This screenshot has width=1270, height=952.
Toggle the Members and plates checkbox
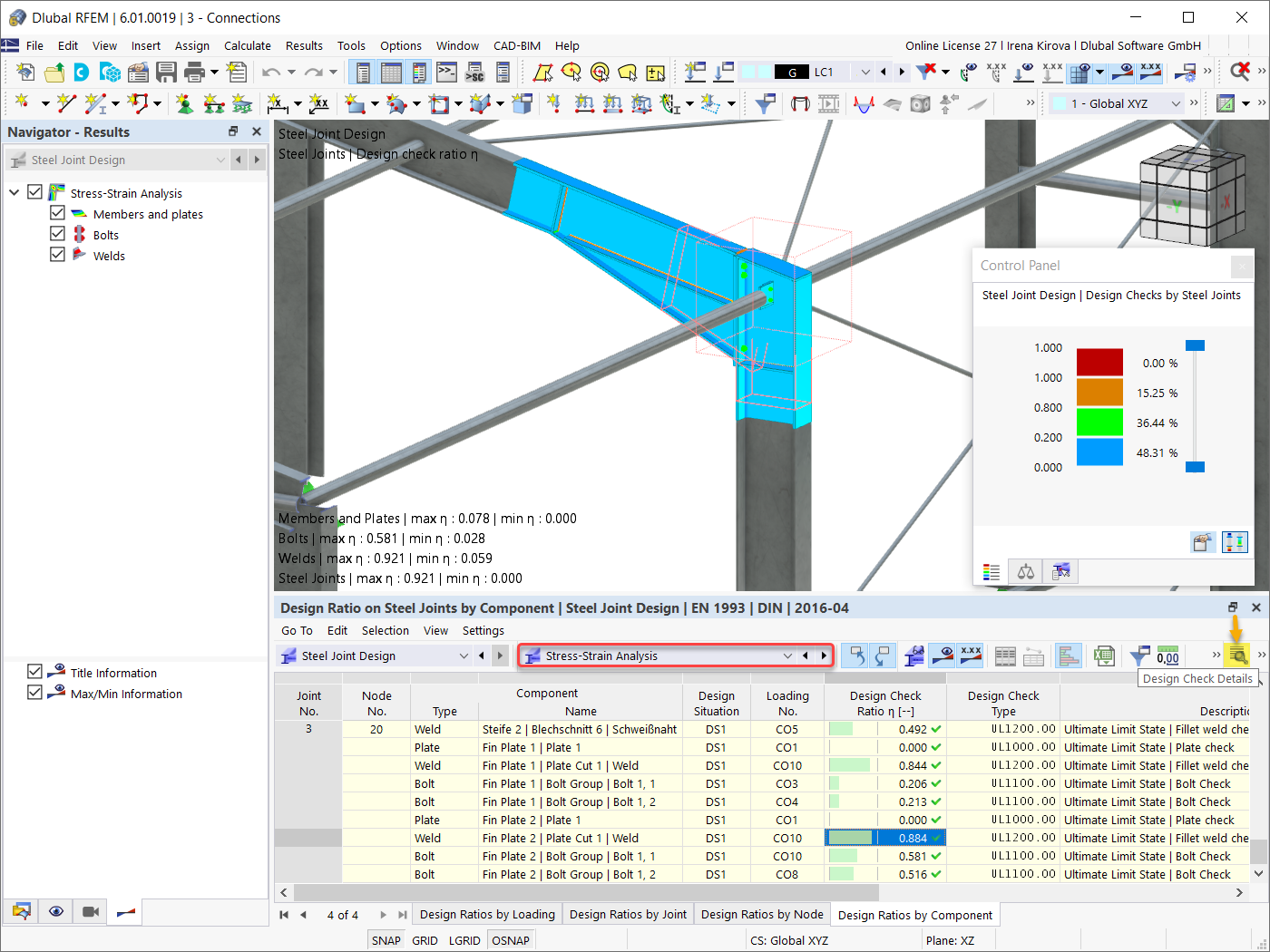coord(57,212)
